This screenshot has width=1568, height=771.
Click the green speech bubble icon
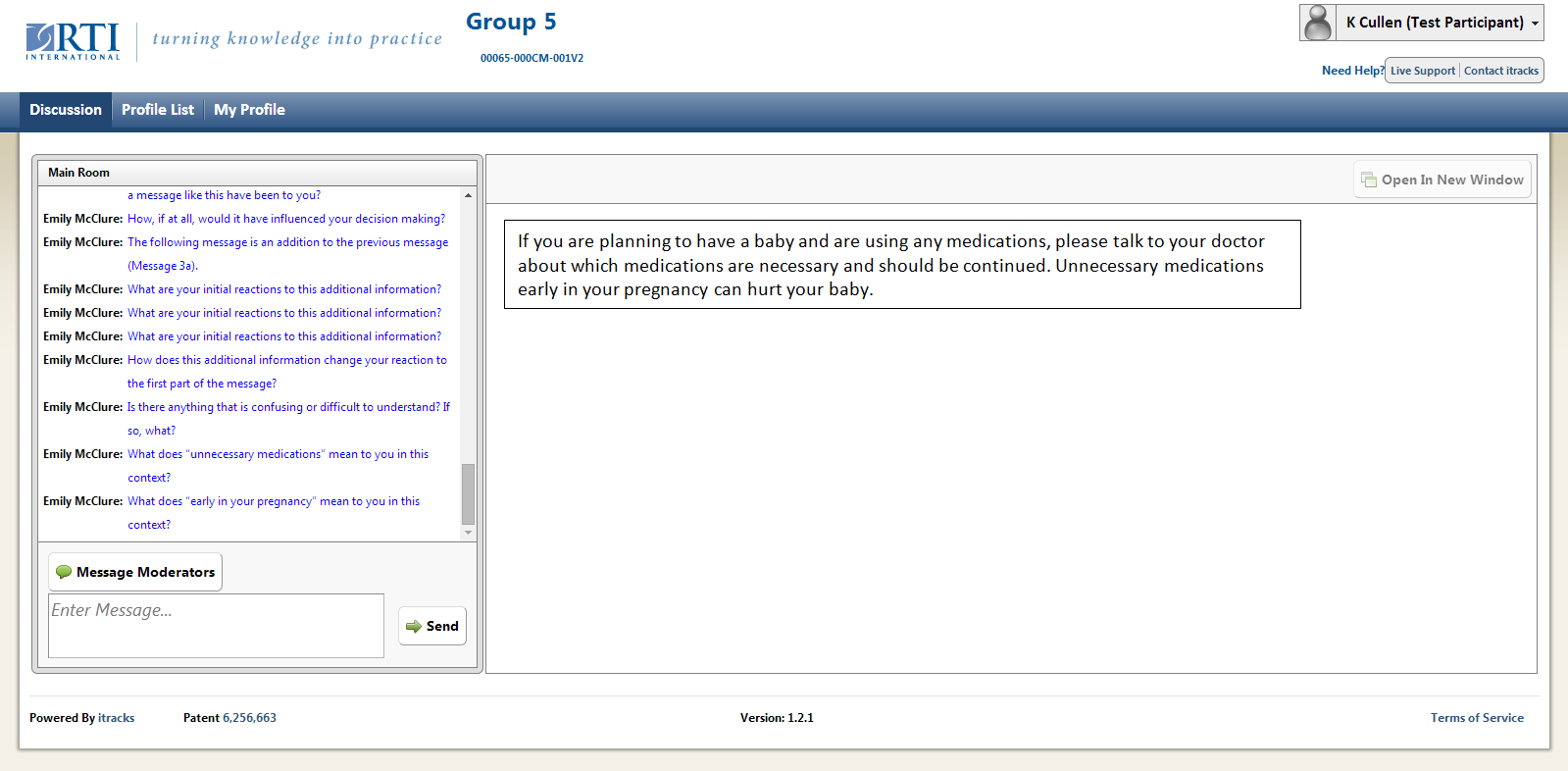click(x=64, y=572)
